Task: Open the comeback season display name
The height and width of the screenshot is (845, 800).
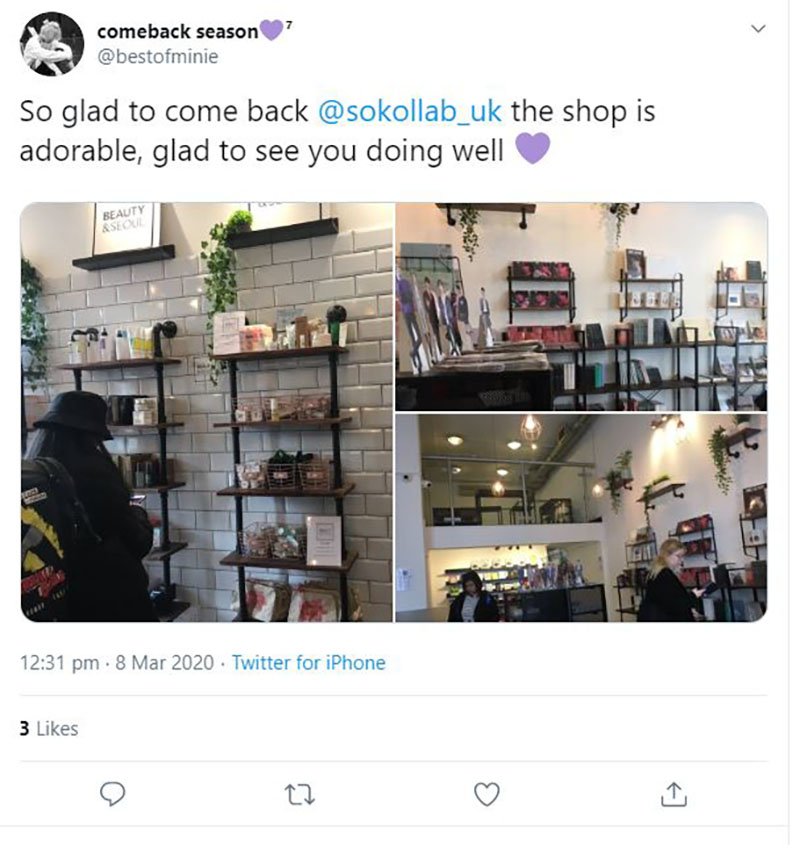Action: click(x=177, y=31)
